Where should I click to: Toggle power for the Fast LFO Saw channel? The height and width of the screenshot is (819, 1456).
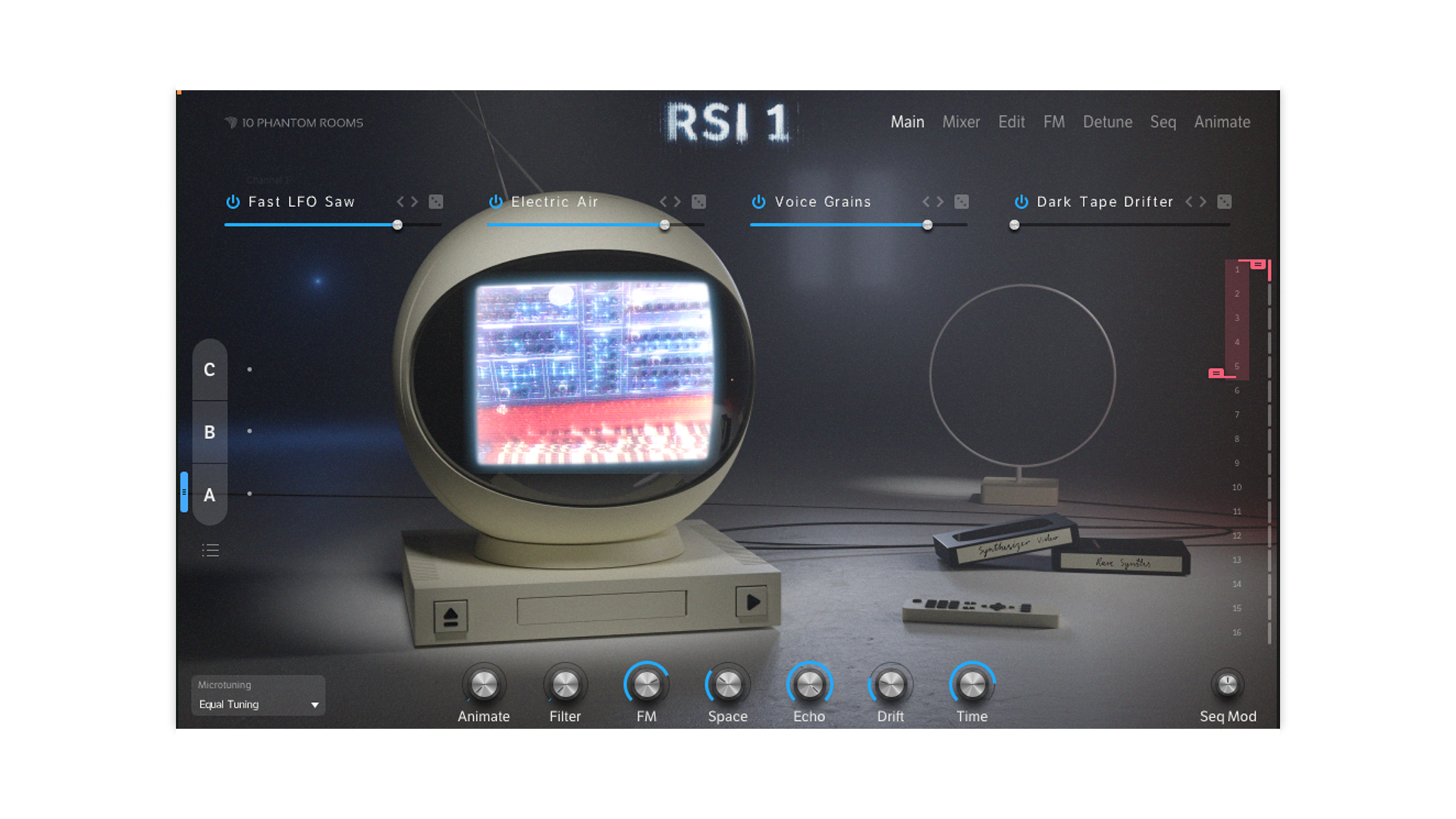coord(232,202)
